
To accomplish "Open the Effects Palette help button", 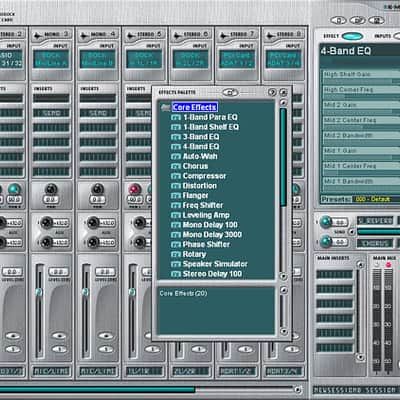I will 272,92.
